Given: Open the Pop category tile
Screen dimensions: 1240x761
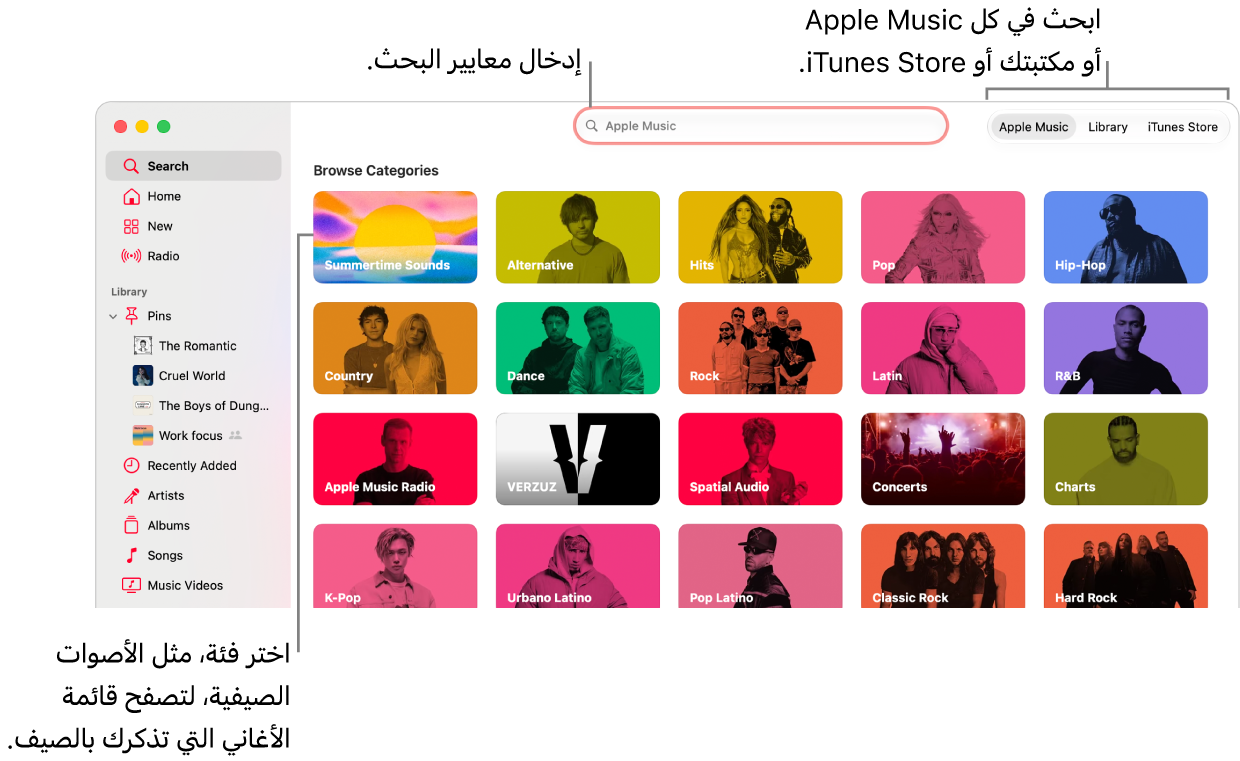Looking at the screenshot, I should (x=943, y=237).
